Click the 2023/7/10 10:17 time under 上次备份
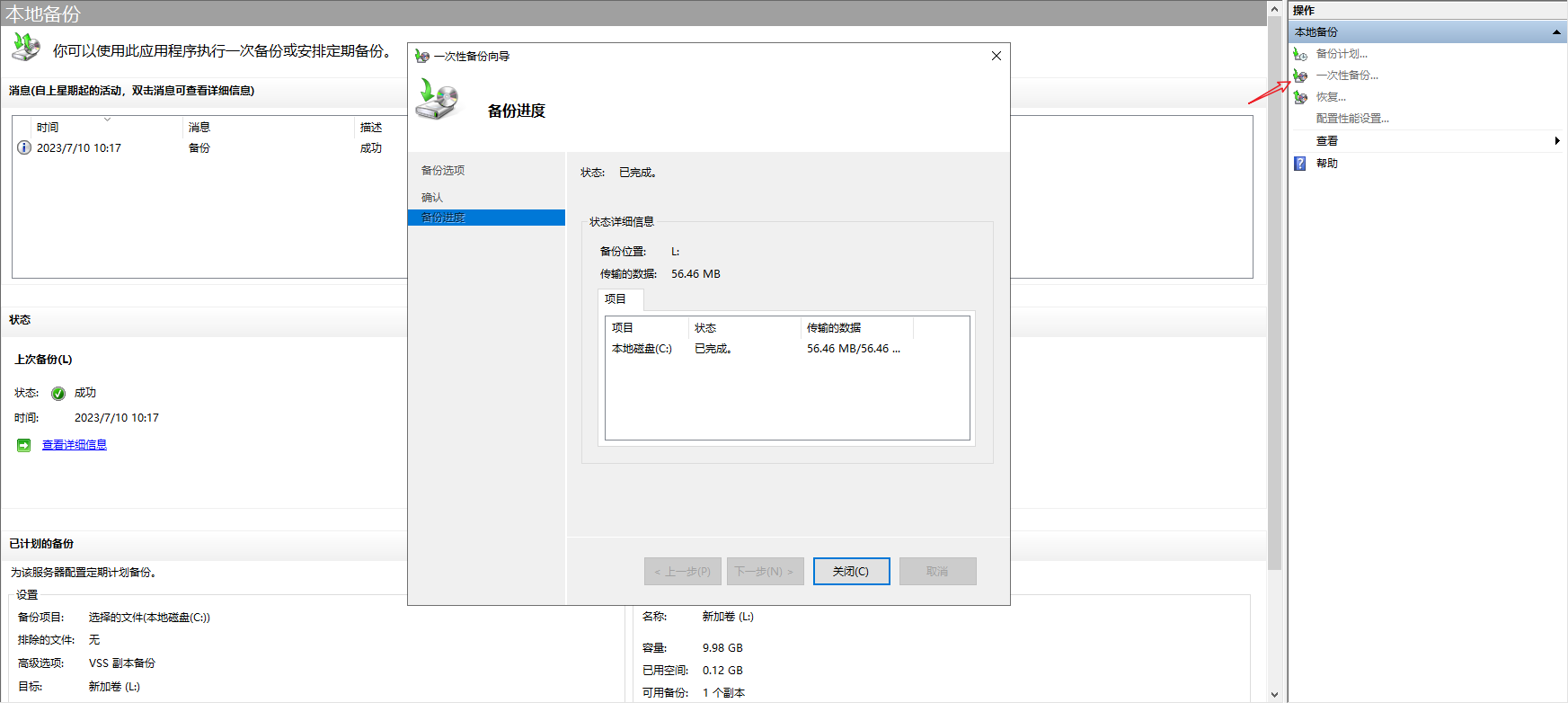Image resolution: width=1568 pixels, height=703 pixels. click(117, 418)
